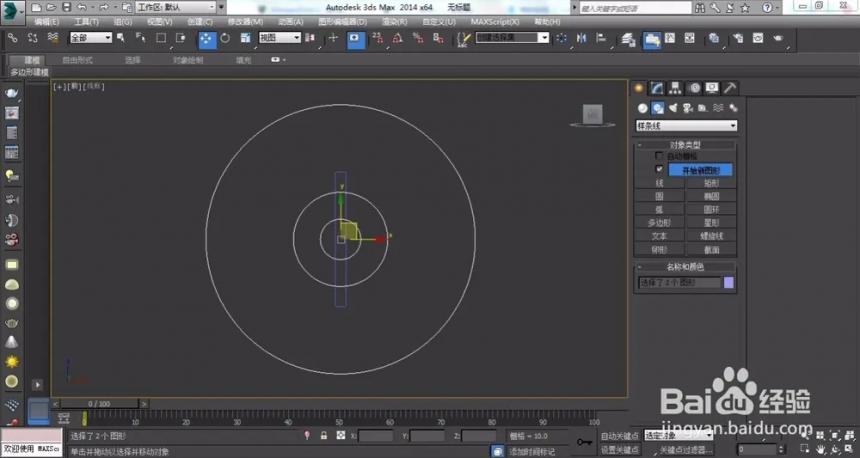Viewport: 860px width, 458px height.
Task: Click the Align tool icon
Action: click(601, 38)
